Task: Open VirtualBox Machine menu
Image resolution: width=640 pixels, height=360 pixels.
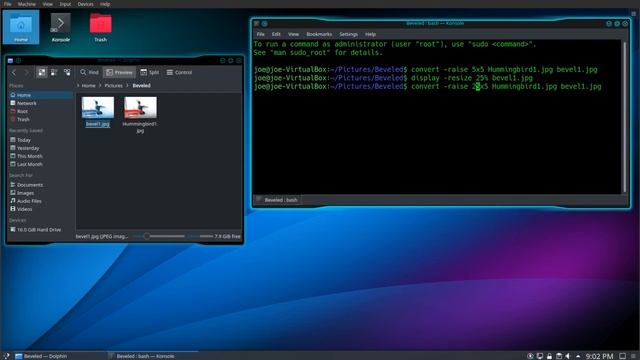Action: point(27,4)
